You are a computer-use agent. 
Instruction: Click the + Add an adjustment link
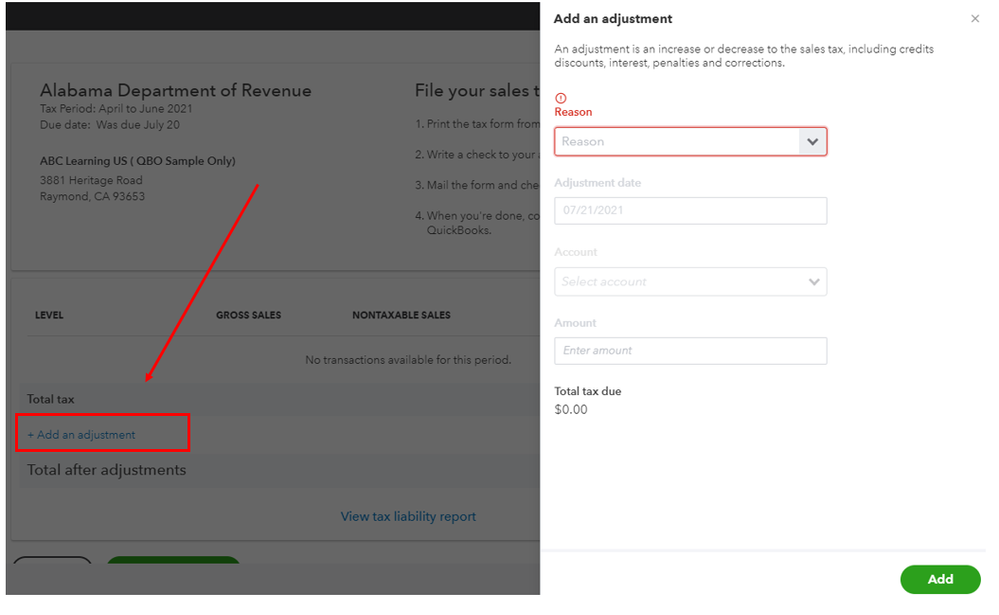(x=82, y=435)
